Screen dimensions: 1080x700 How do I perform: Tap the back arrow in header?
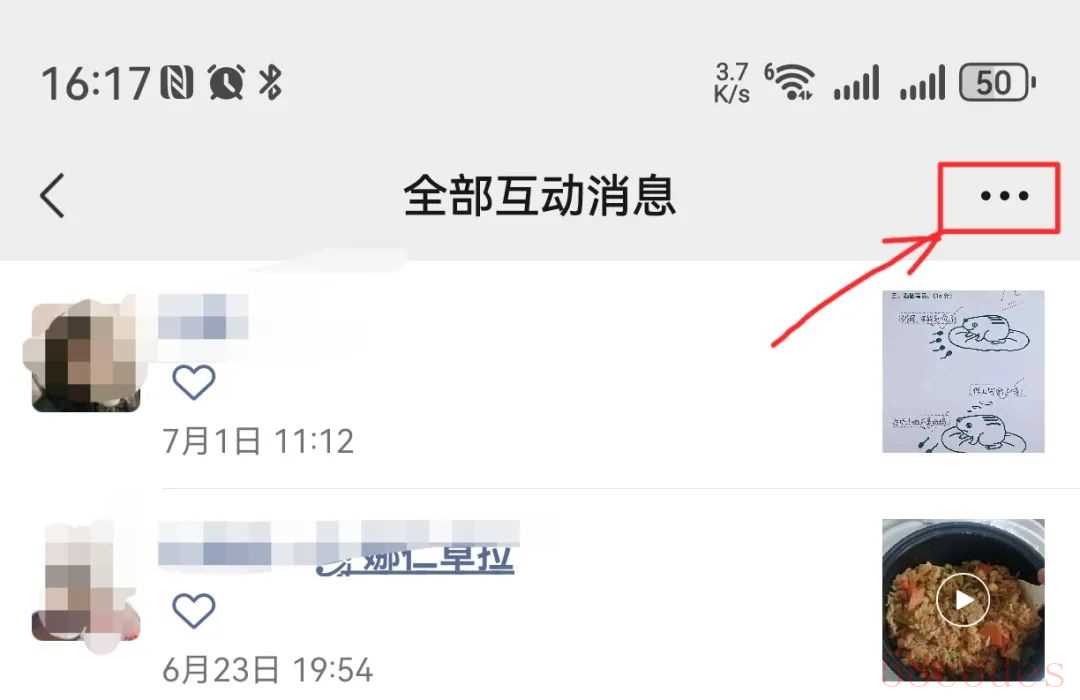click(x=52, y=196)
